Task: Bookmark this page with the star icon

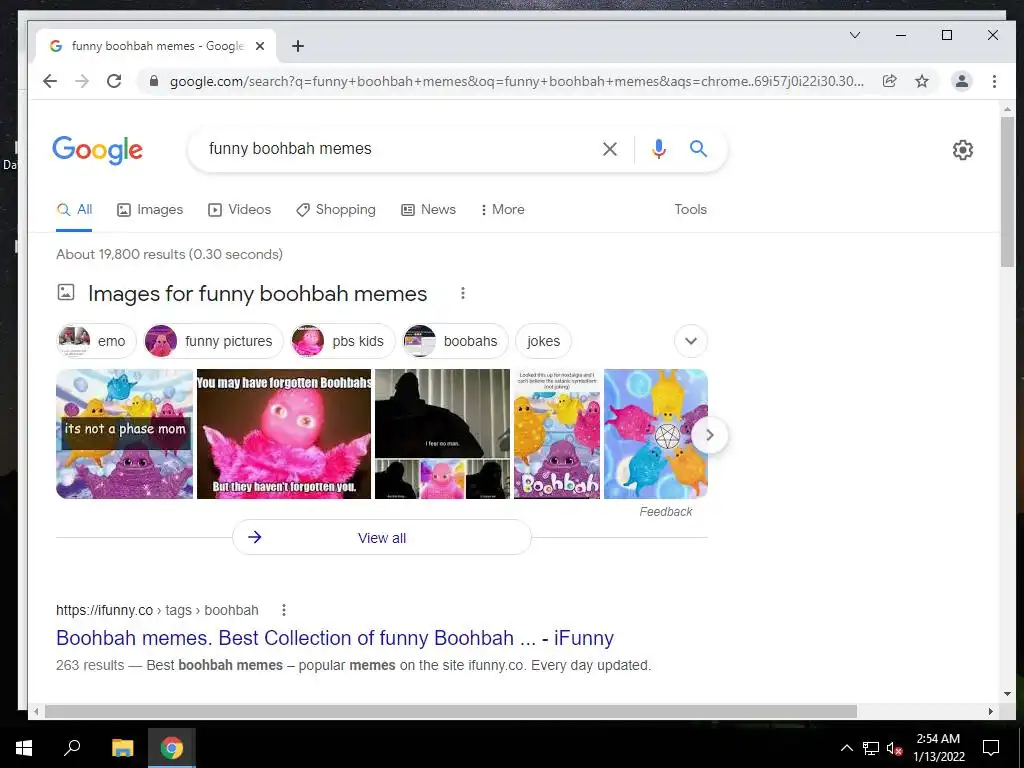Action: point(921,81)
